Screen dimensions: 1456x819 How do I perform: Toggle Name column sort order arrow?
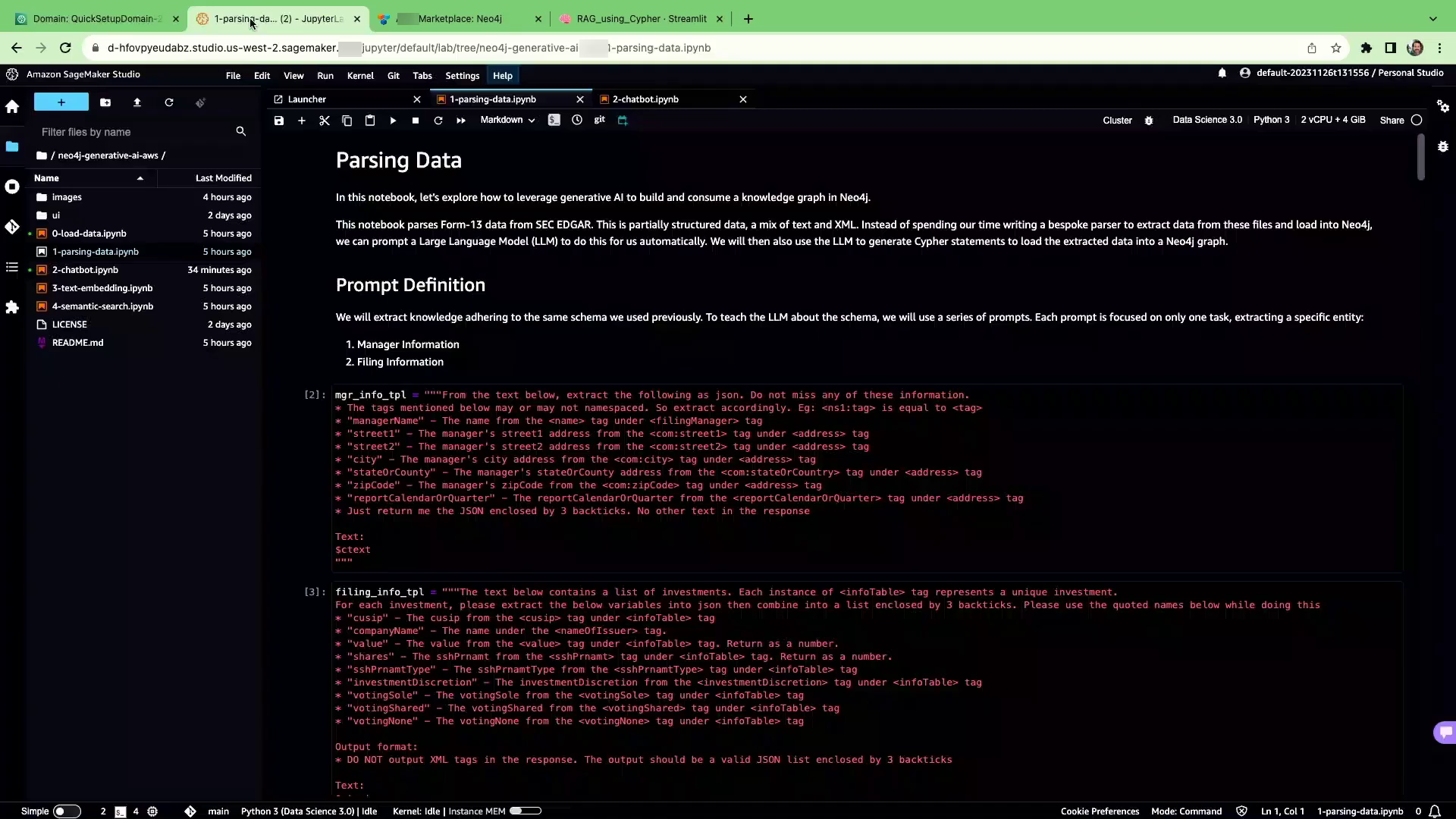(140, 178)
